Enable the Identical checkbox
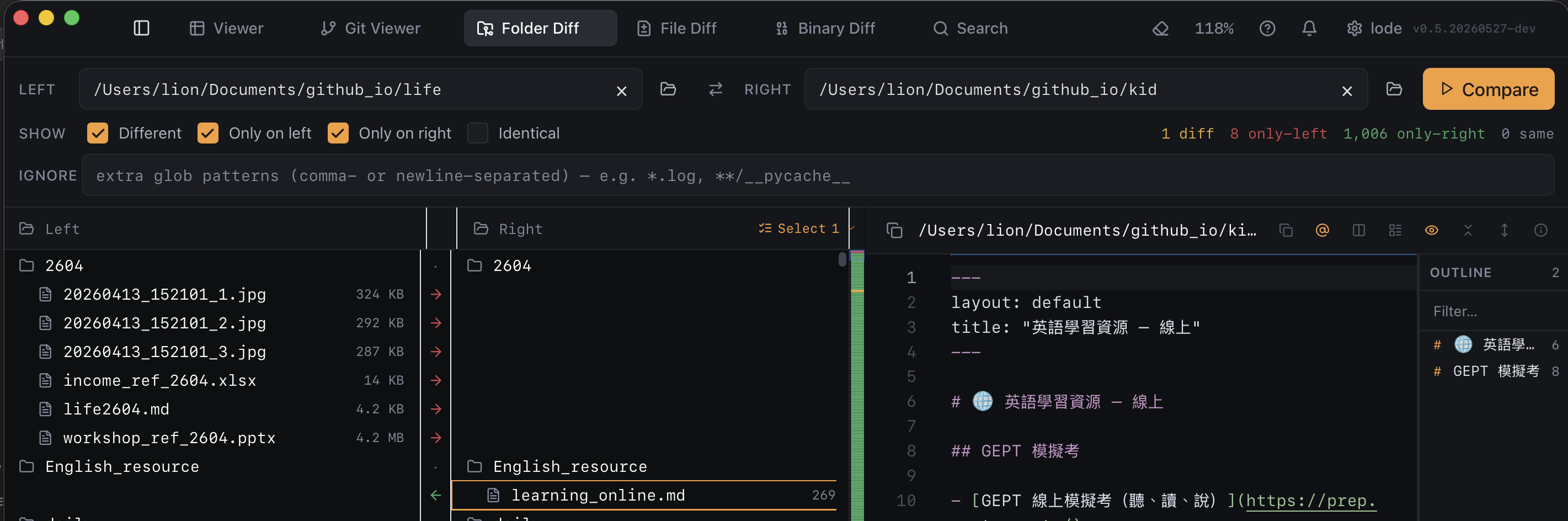This screenshot has width=1568, height=521. [x=477, y=132]
